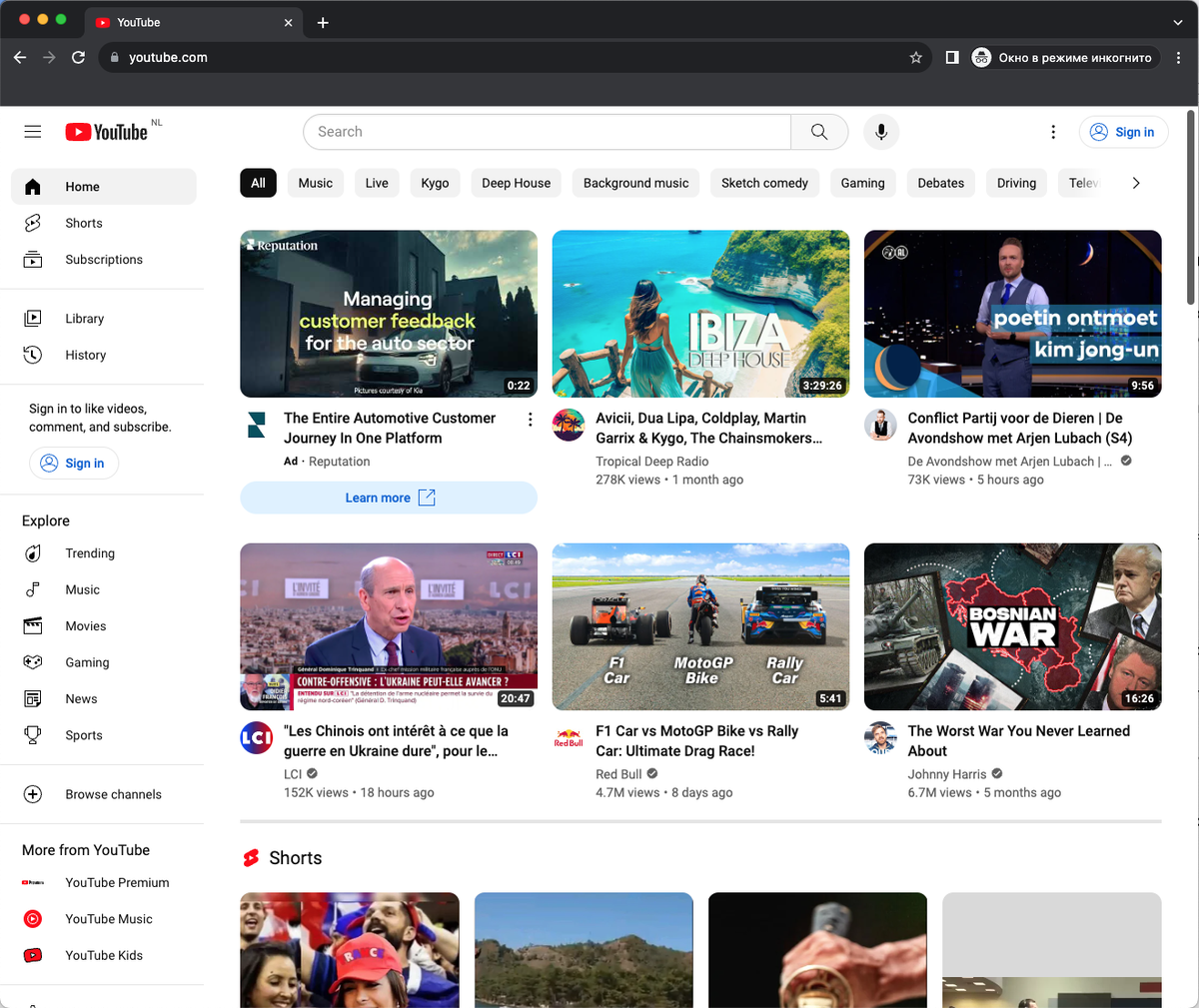This screenshot has height=1008, width=1199.
Task: Click the page vertical scrollbar
Action: click(x=1190, y=210)
